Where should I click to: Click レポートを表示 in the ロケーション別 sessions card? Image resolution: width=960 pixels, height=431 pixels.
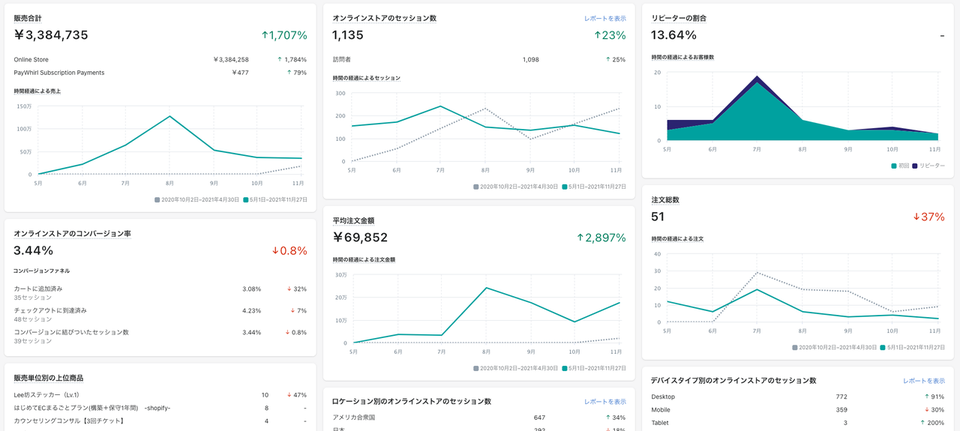[x=605, y=402]
